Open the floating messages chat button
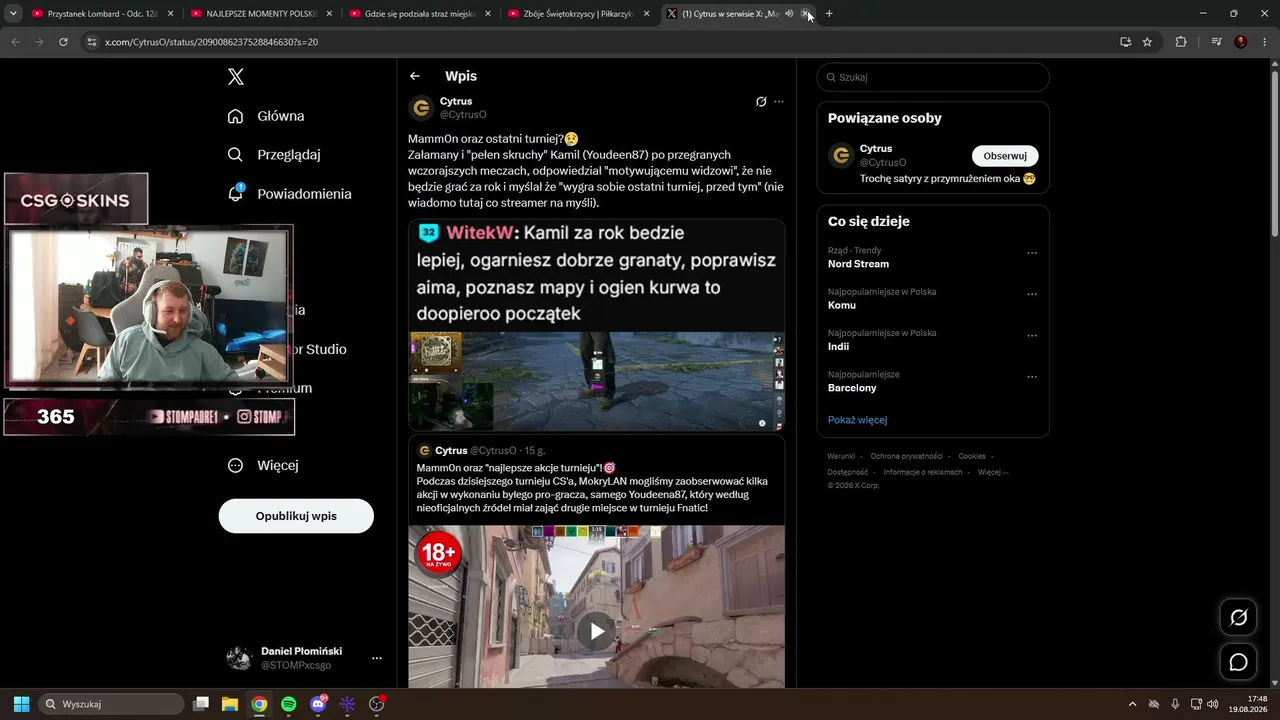The height and width of the screenshot is (720, 1280). [1238, 662]
